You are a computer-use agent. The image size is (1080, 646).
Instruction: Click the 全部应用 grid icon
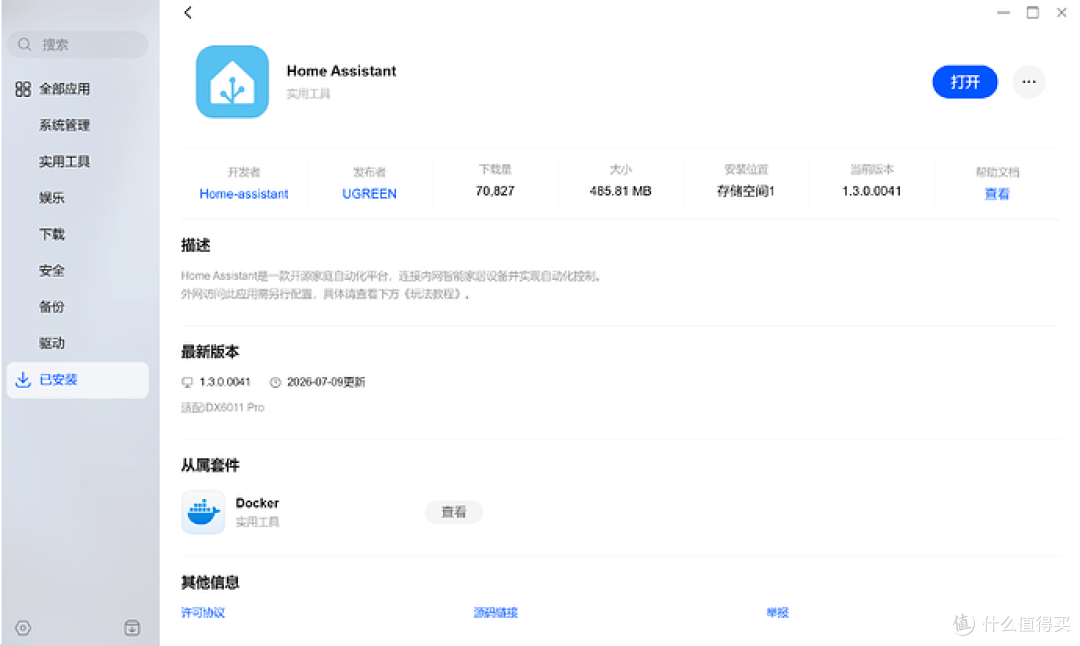click(23, 89)
